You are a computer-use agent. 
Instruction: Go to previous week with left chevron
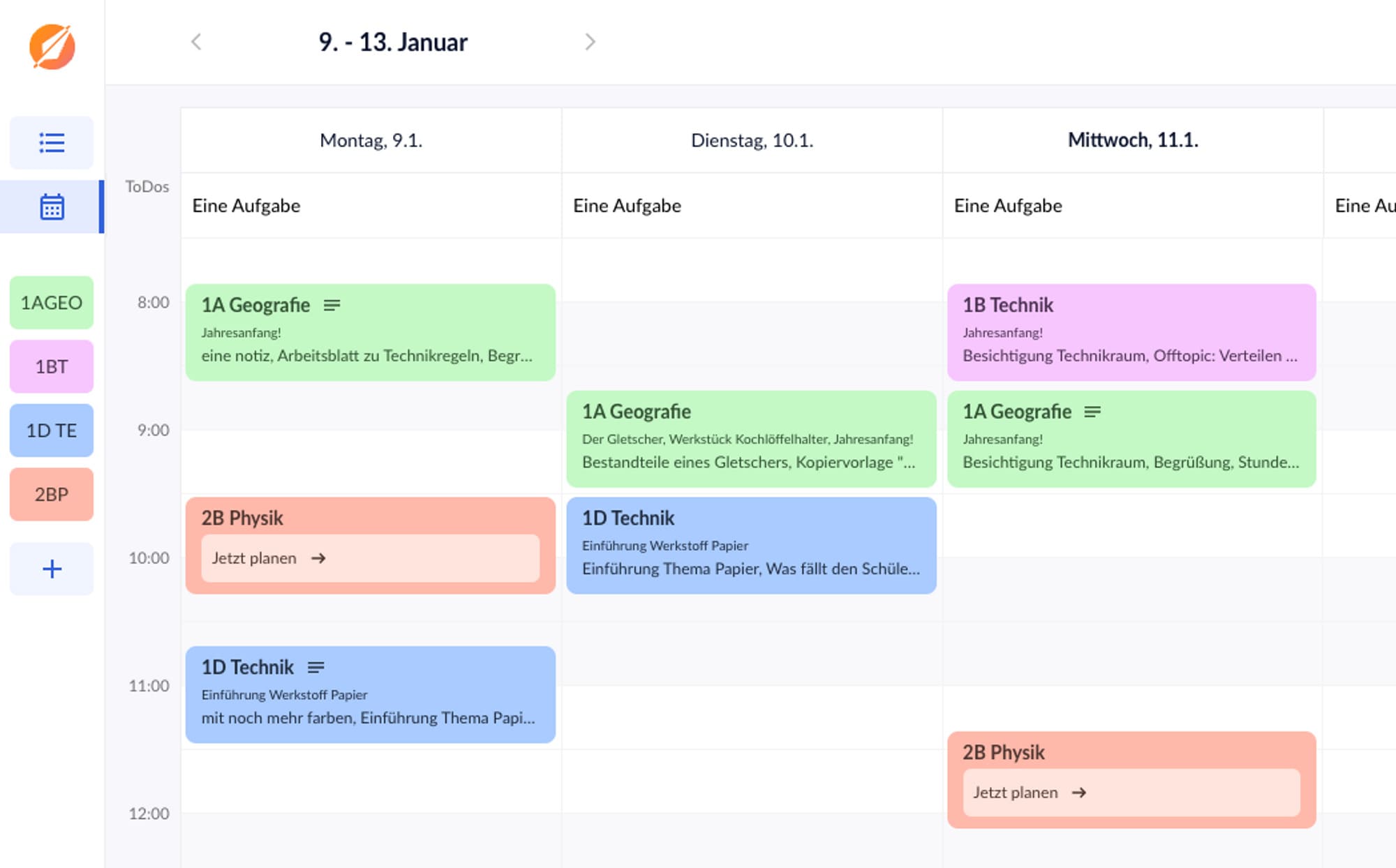[x=196, y=42]
